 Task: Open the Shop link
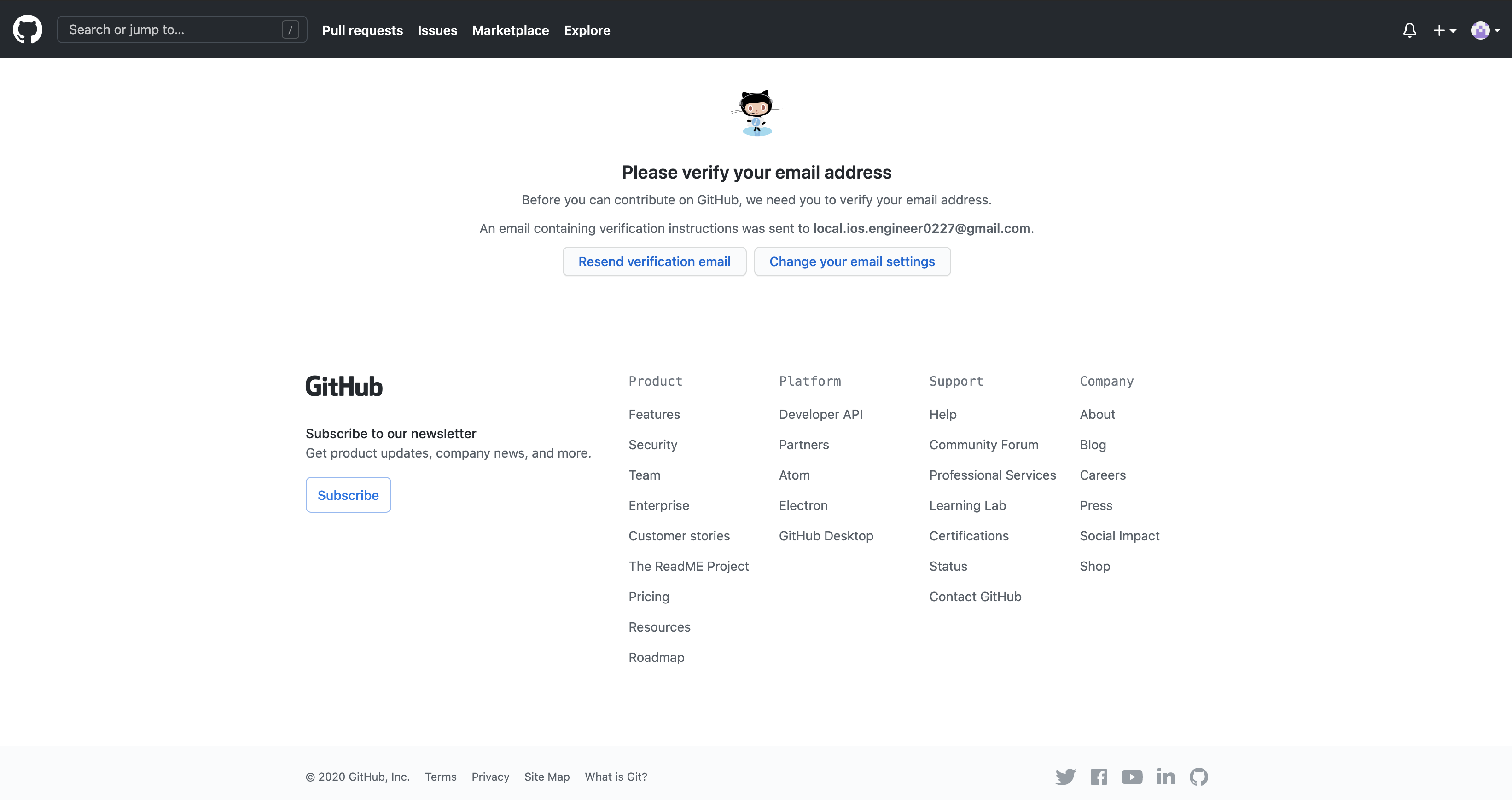click(1095, 566)
